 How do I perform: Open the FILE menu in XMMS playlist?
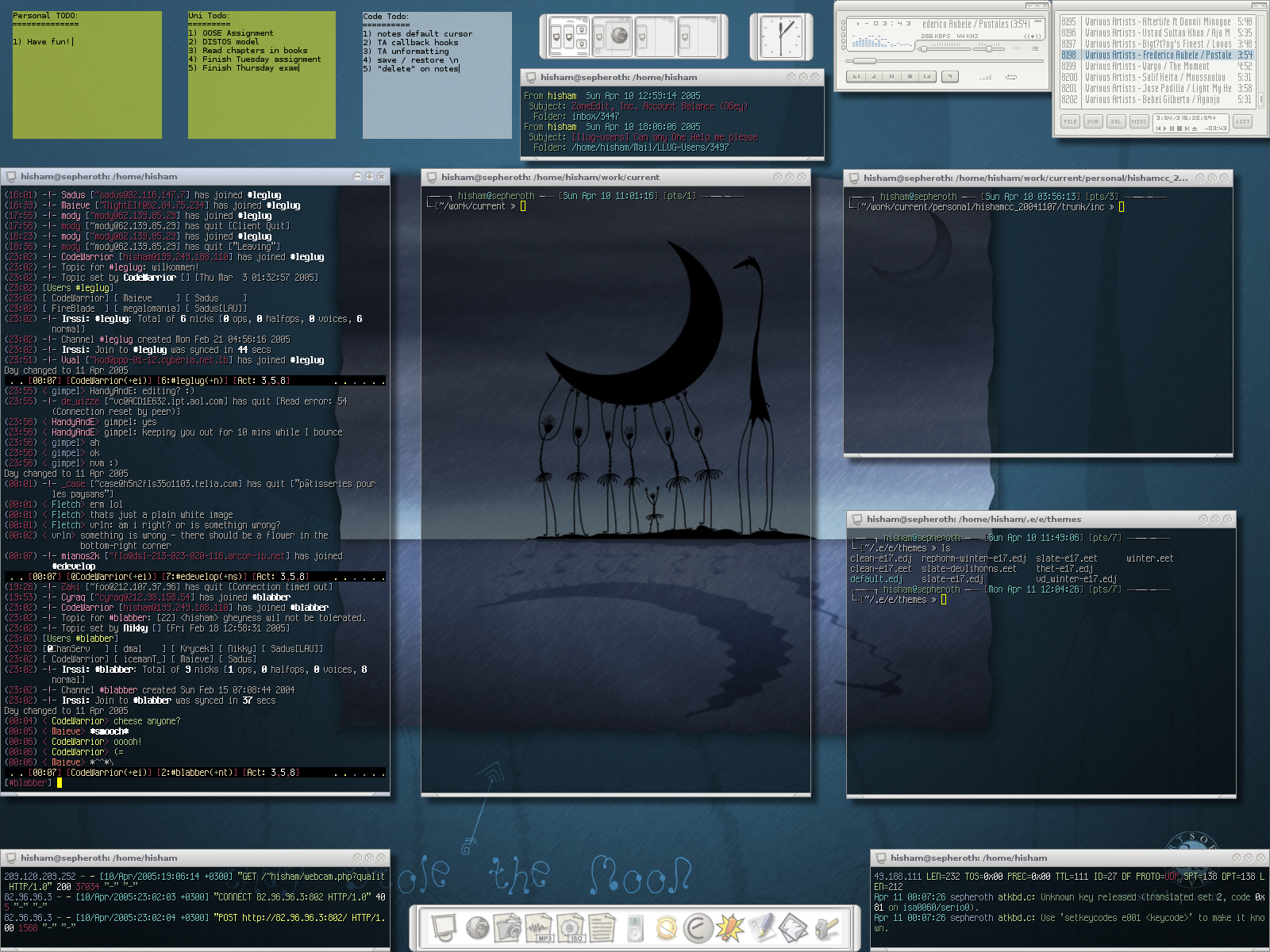pos(1070,121)
